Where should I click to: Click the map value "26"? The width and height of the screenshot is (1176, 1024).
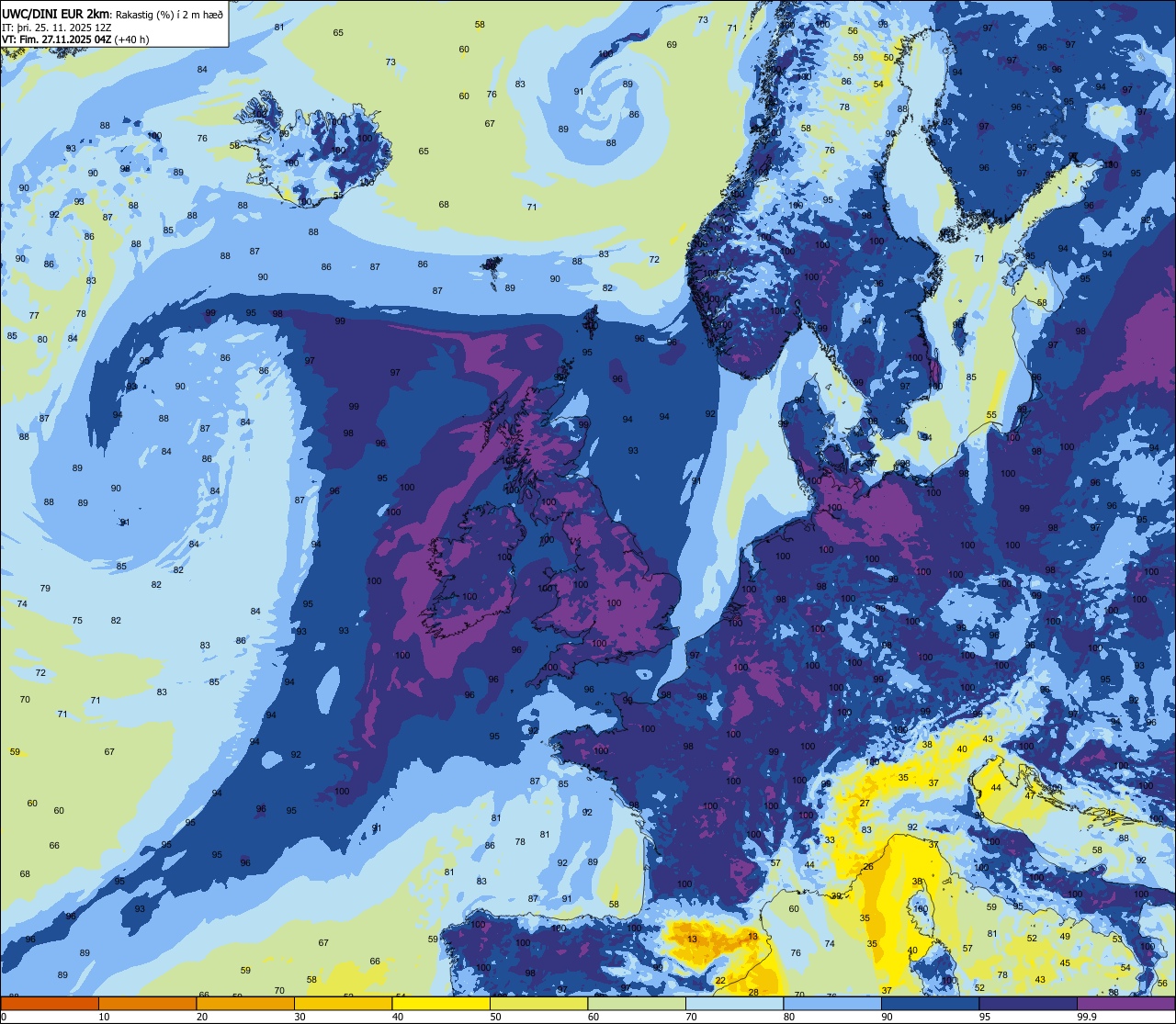(x=867, y=867)
